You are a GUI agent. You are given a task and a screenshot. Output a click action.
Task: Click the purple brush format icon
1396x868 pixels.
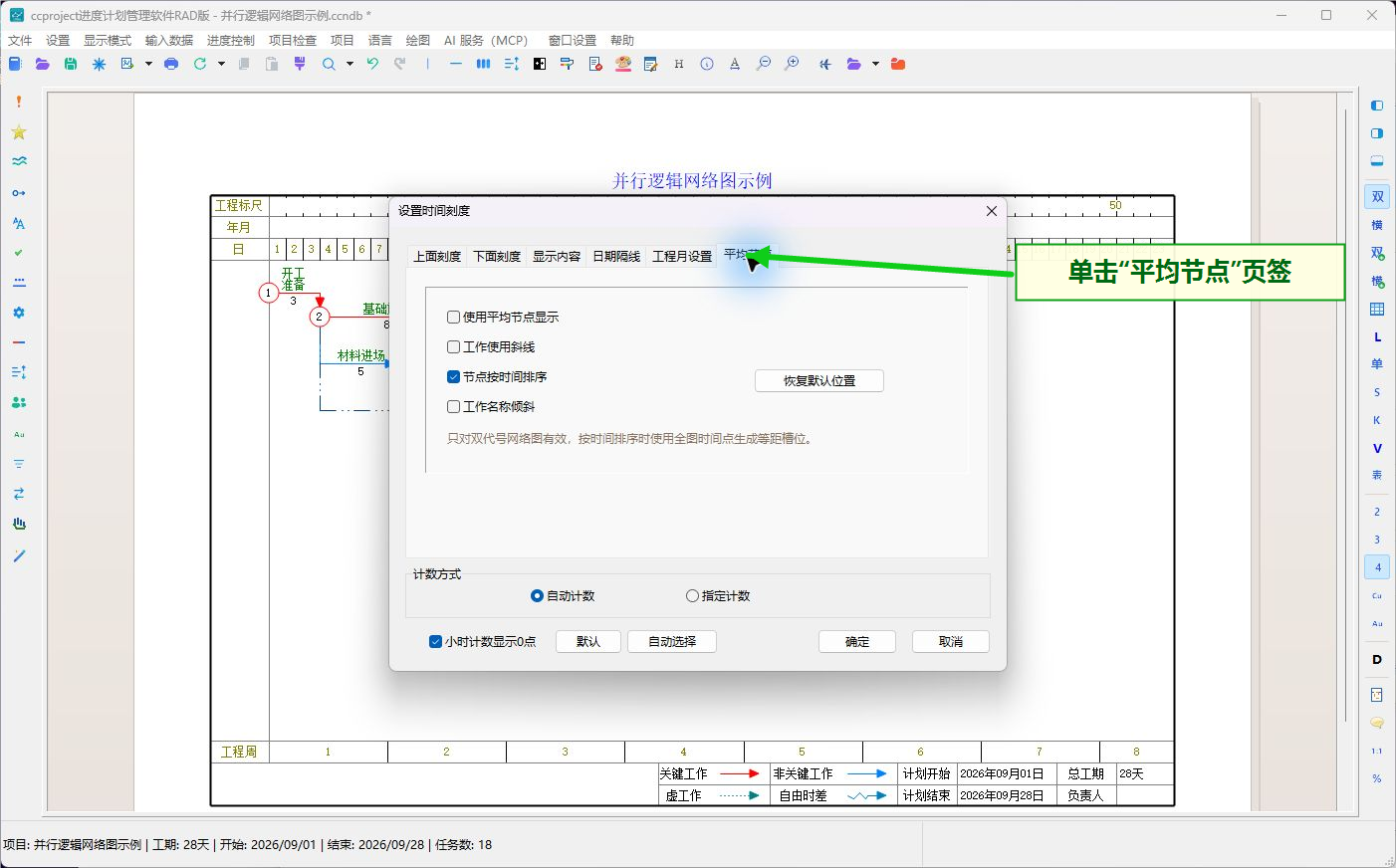point(300,64)
